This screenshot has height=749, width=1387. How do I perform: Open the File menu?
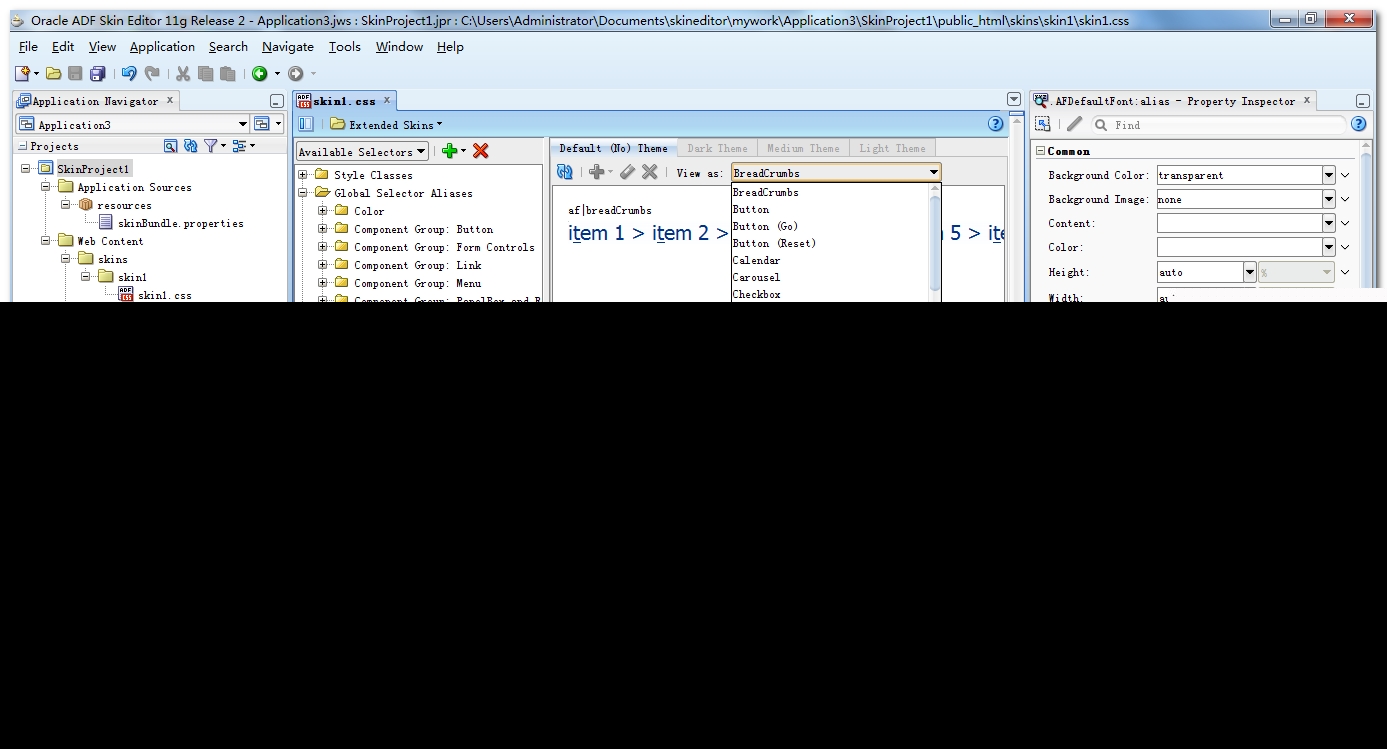point(28,47)
